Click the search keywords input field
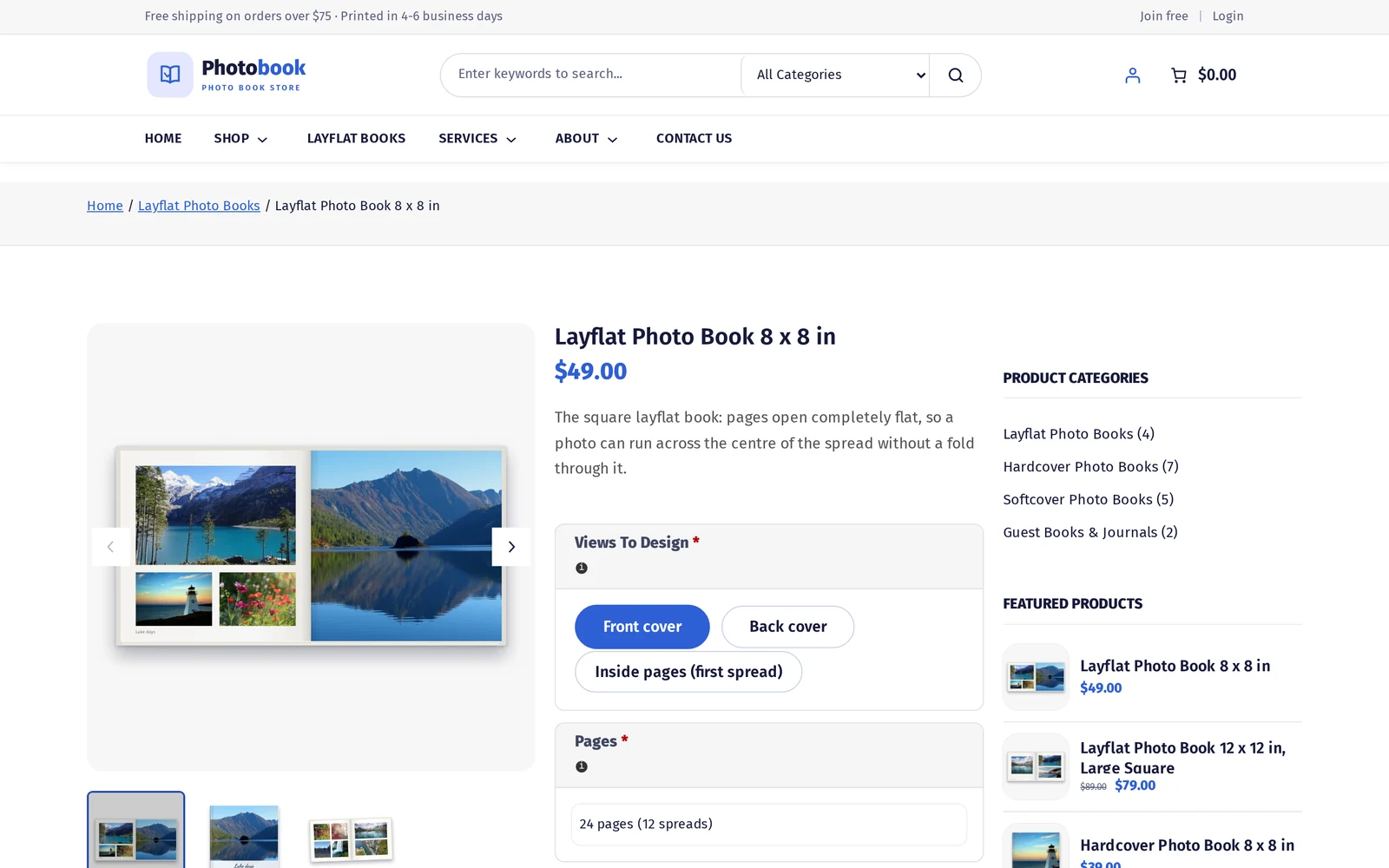 [592, 75]
